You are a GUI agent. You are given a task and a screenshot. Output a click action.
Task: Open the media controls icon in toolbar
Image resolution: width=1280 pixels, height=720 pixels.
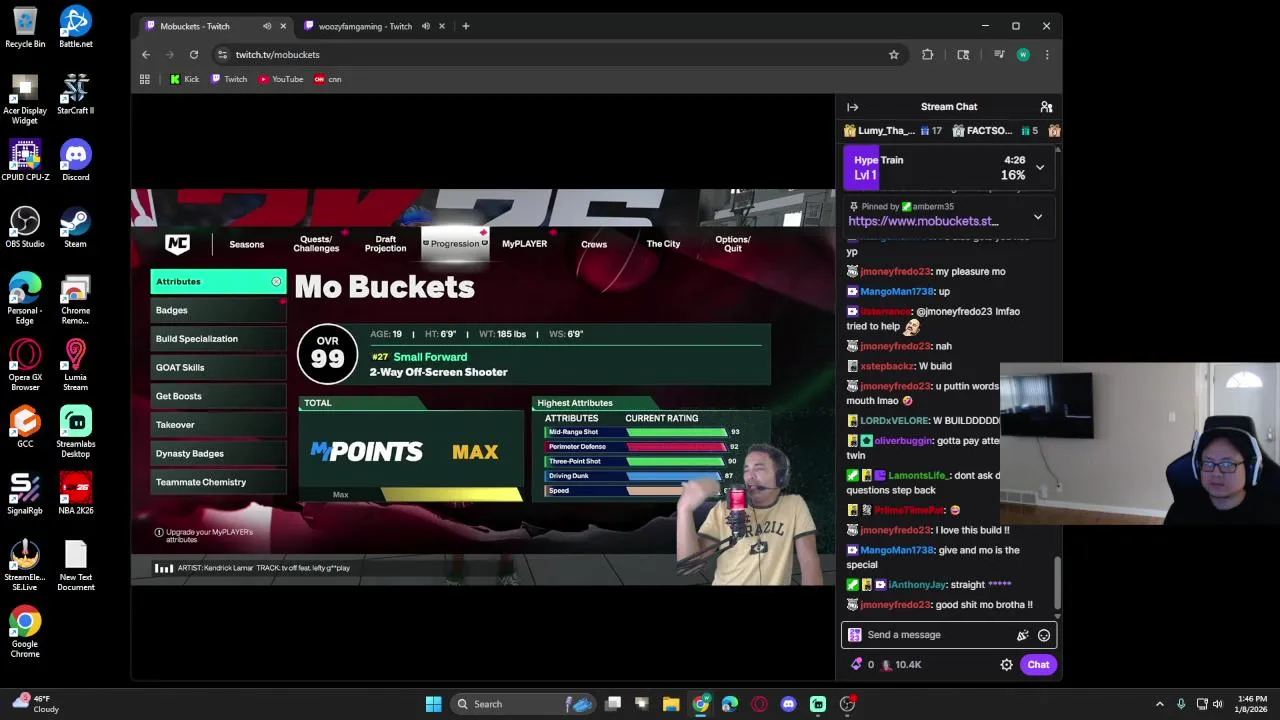pos(999,55)
